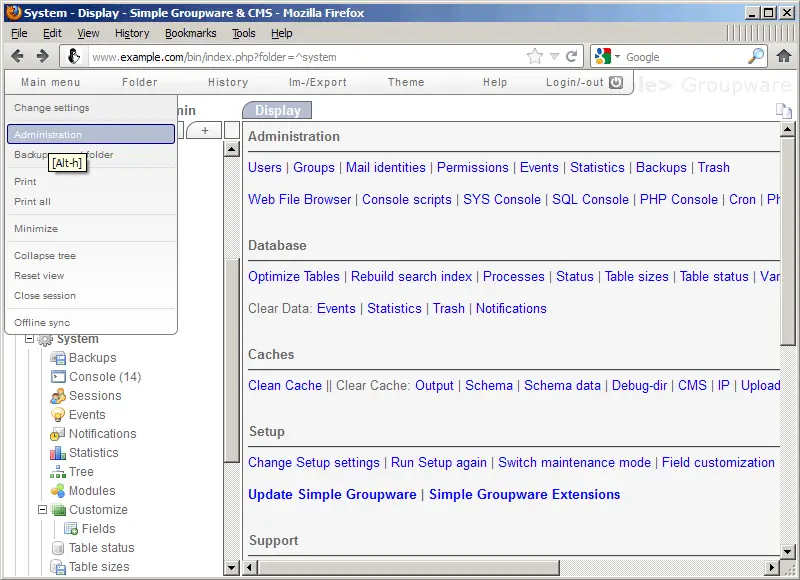Screen dimensions: 800x580
Task: Bookmark this page with the star icon
Action: point(535,56)
